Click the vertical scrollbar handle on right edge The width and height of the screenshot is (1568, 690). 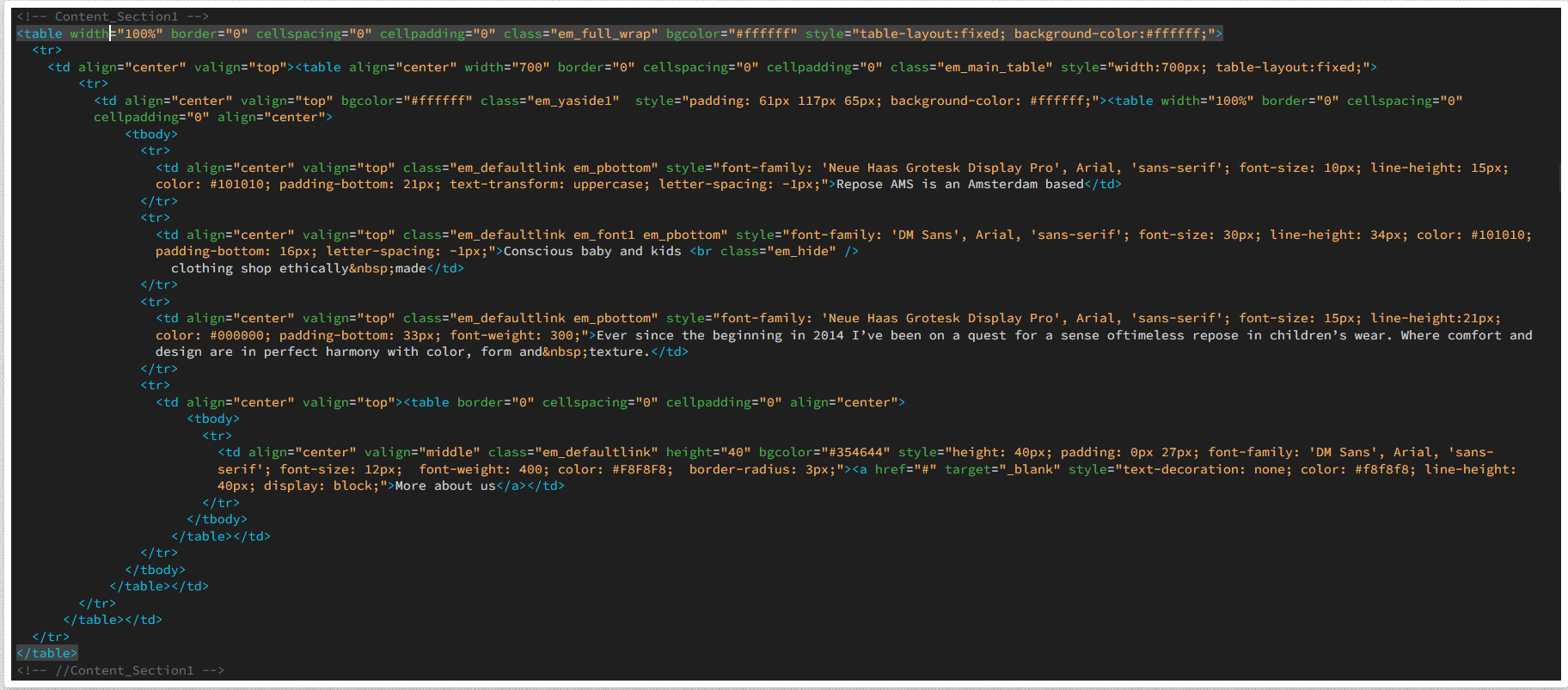(1560, 179)
